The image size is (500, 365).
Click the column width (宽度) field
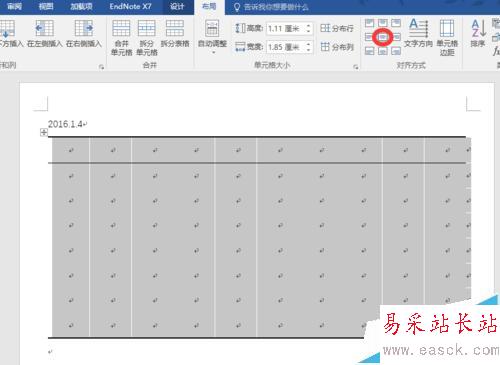click(x=286, y=47)
